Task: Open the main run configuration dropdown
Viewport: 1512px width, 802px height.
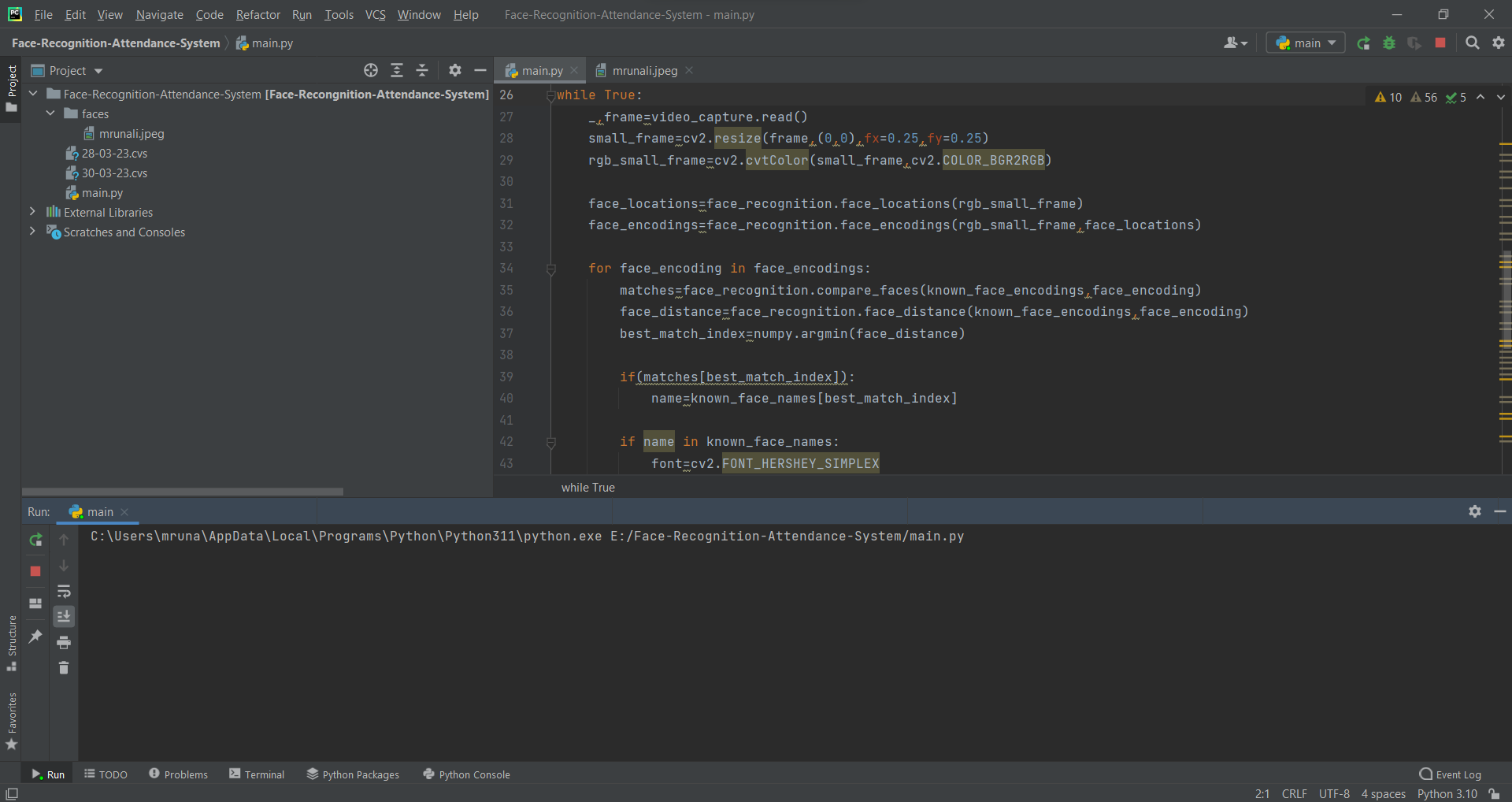Action: tap(1306, 43)
